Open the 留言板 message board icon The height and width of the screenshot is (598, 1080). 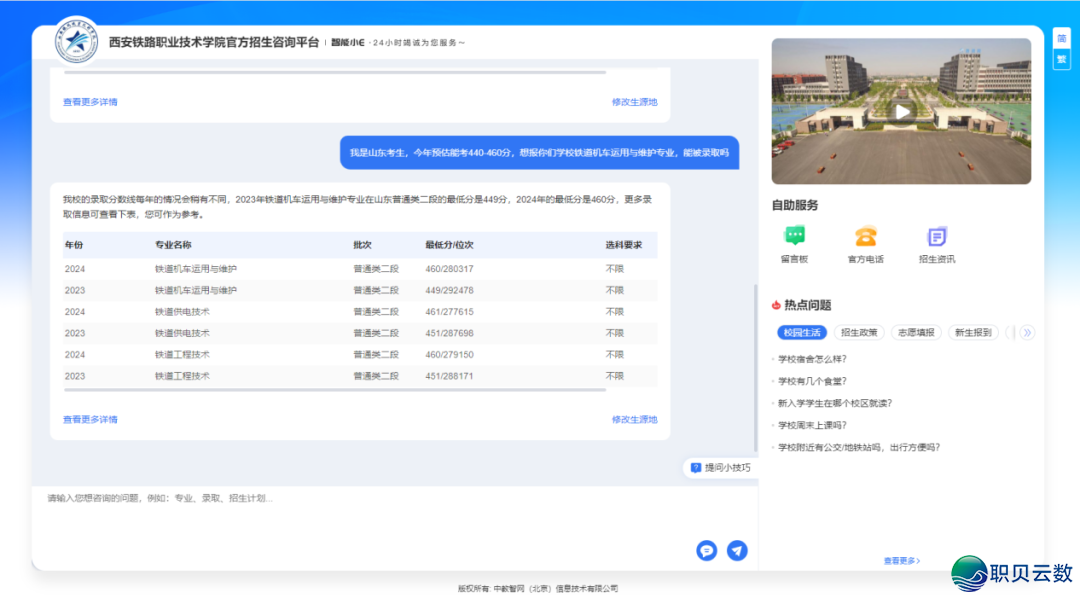pyautogui.click(x=794, y=237)
